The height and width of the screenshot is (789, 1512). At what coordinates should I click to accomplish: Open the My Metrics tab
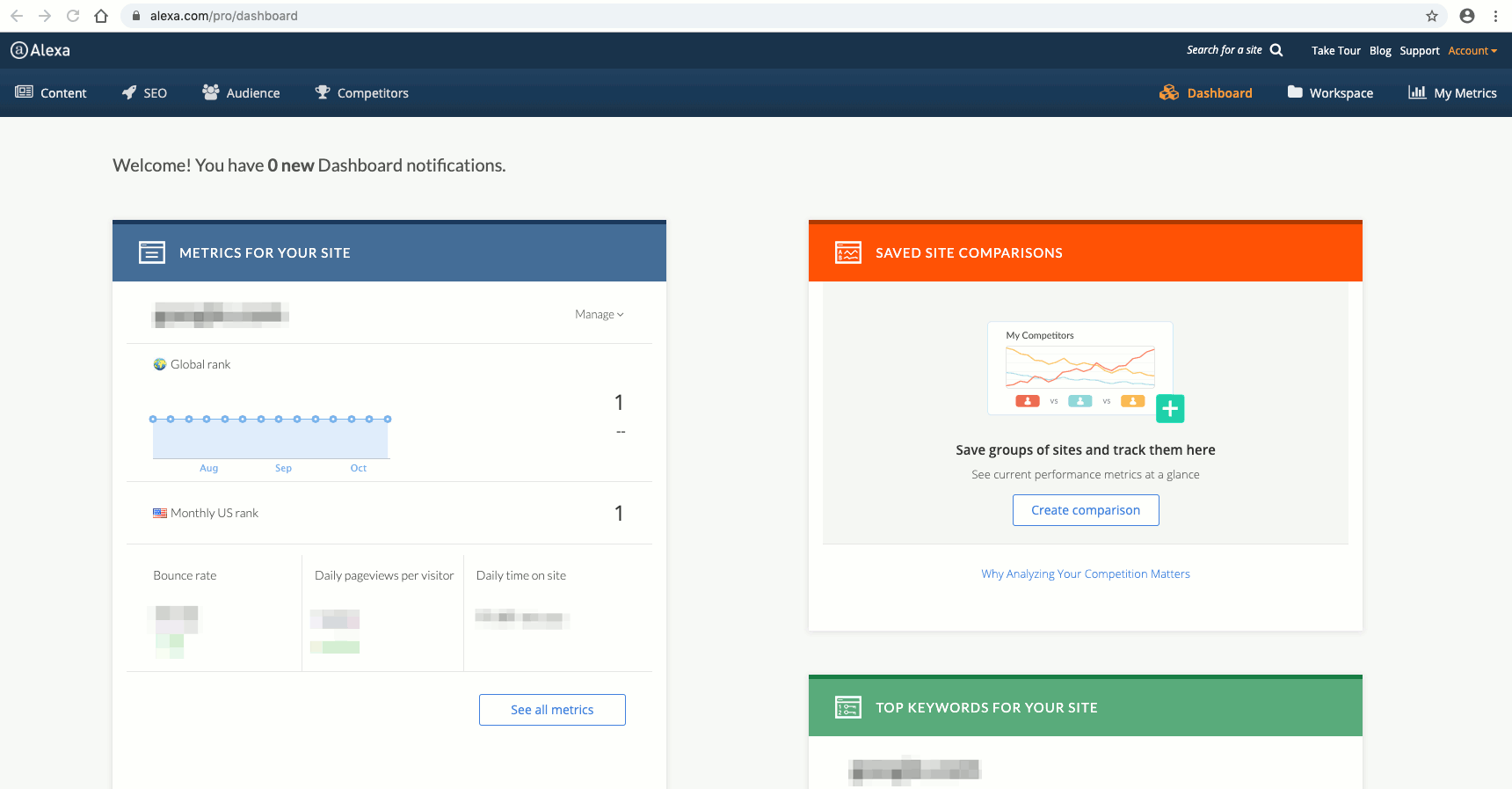coord(1452,93)
